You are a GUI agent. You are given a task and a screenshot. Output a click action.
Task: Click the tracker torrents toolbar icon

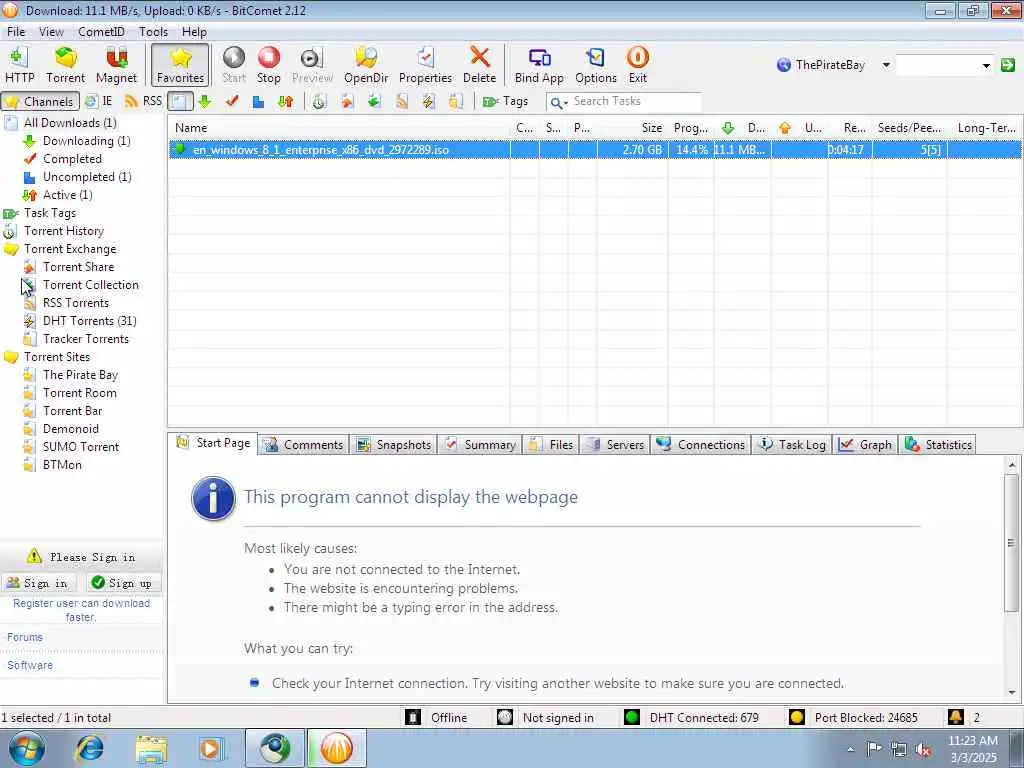click(x=455, y=101)
